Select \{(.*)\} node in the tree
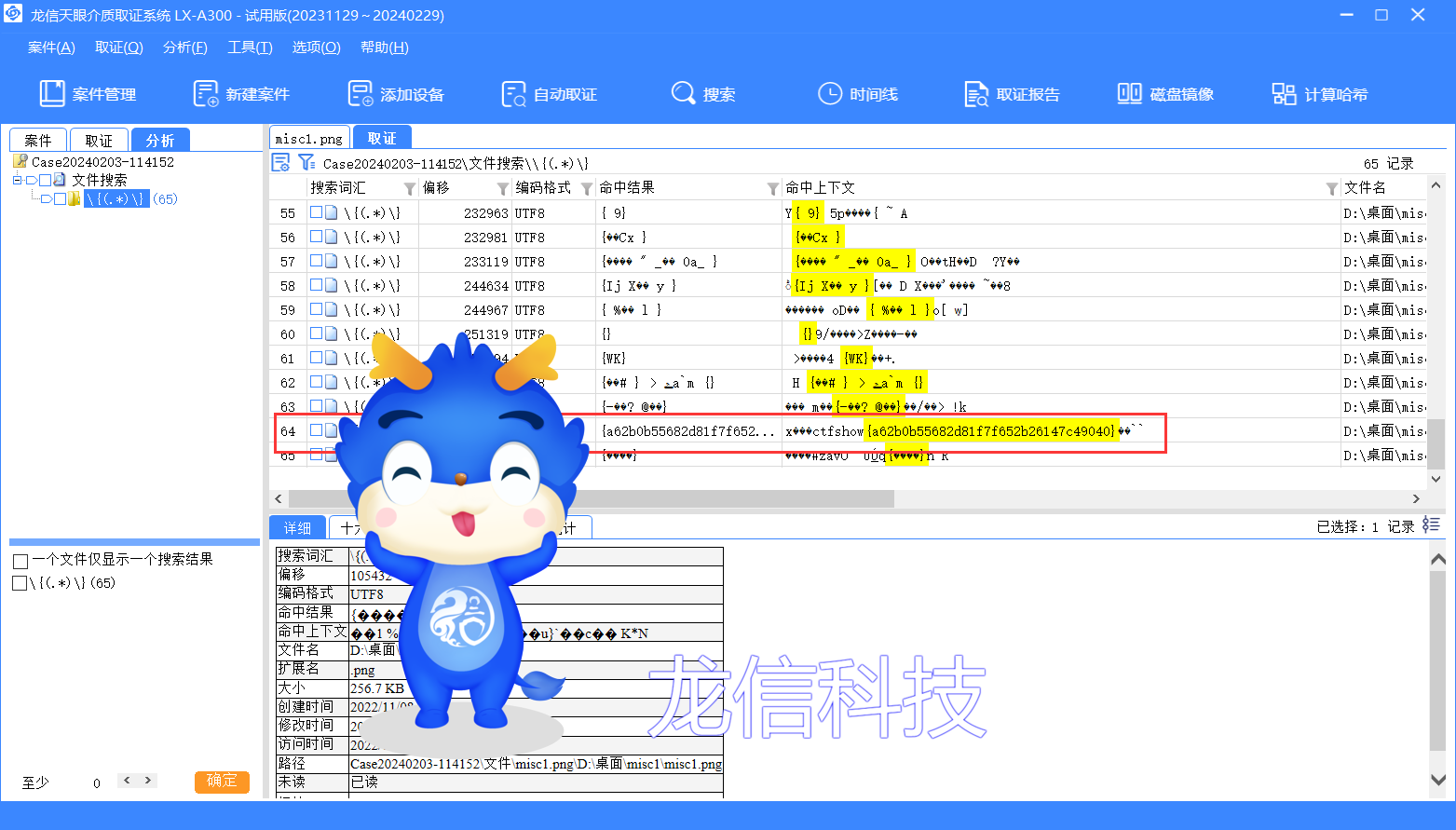 pyautogui.click(x=116, y=199)
